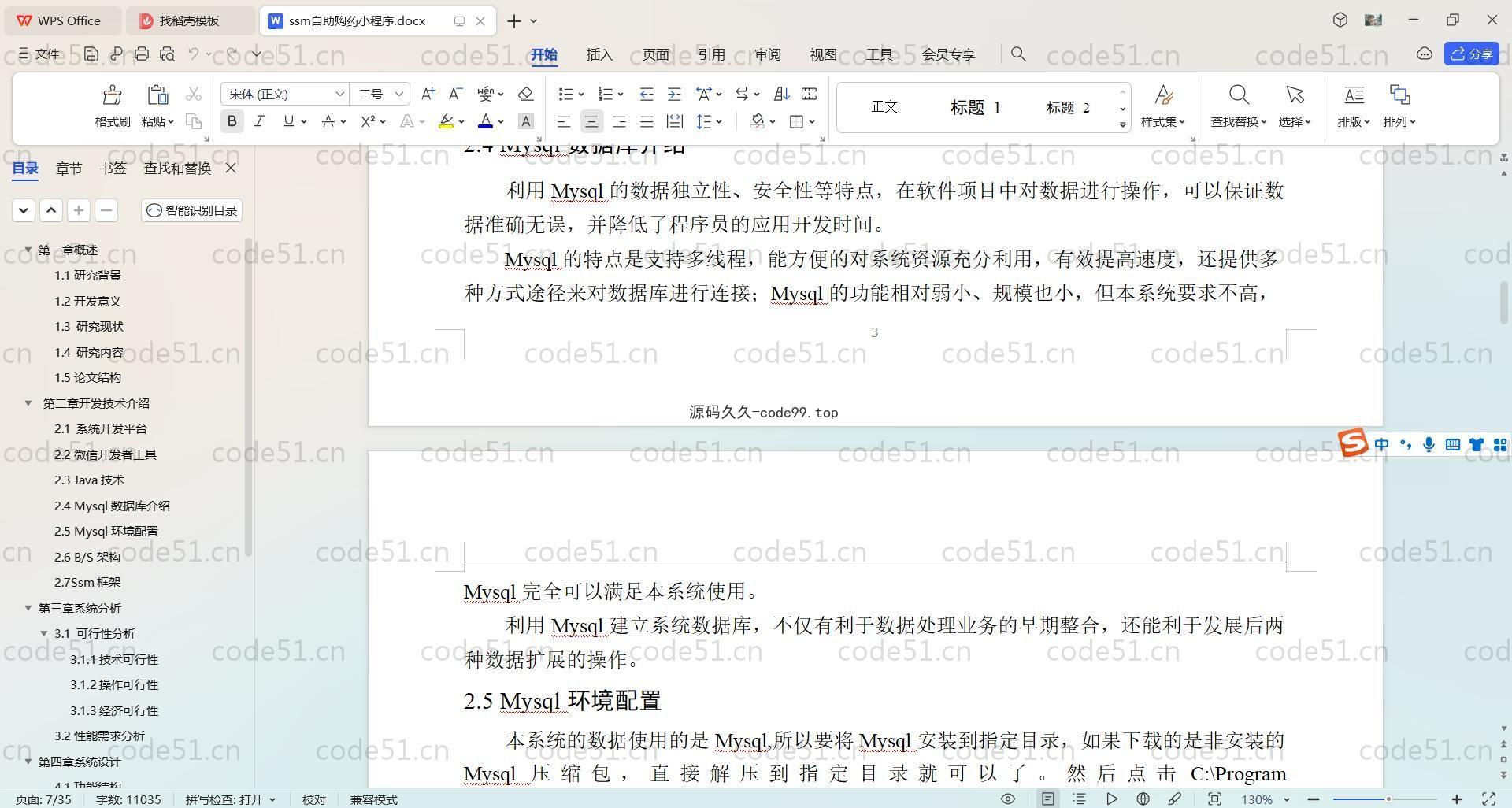Apply the font color A swatch

pyautogui.click(x=486, y=121)
